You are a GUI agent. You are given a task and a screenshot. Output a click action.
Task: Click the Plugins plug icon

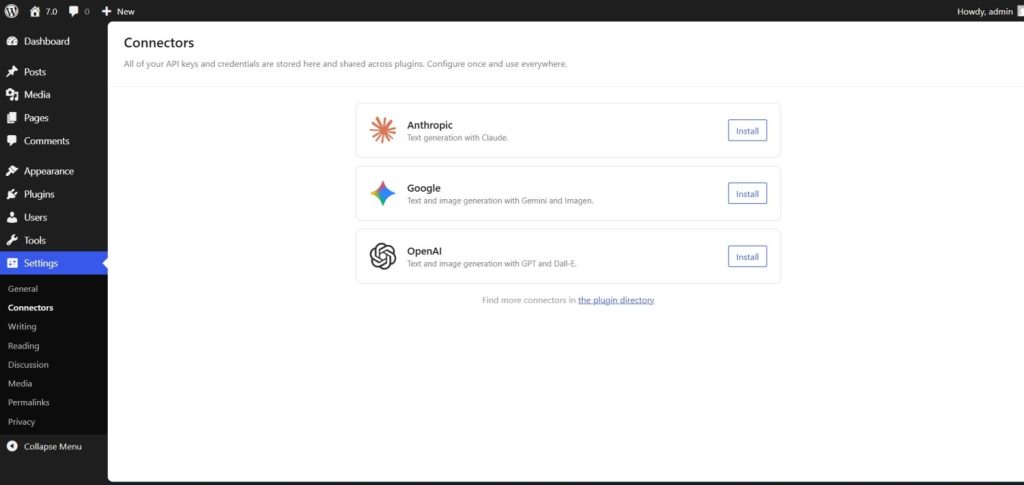tap(12, 194)
